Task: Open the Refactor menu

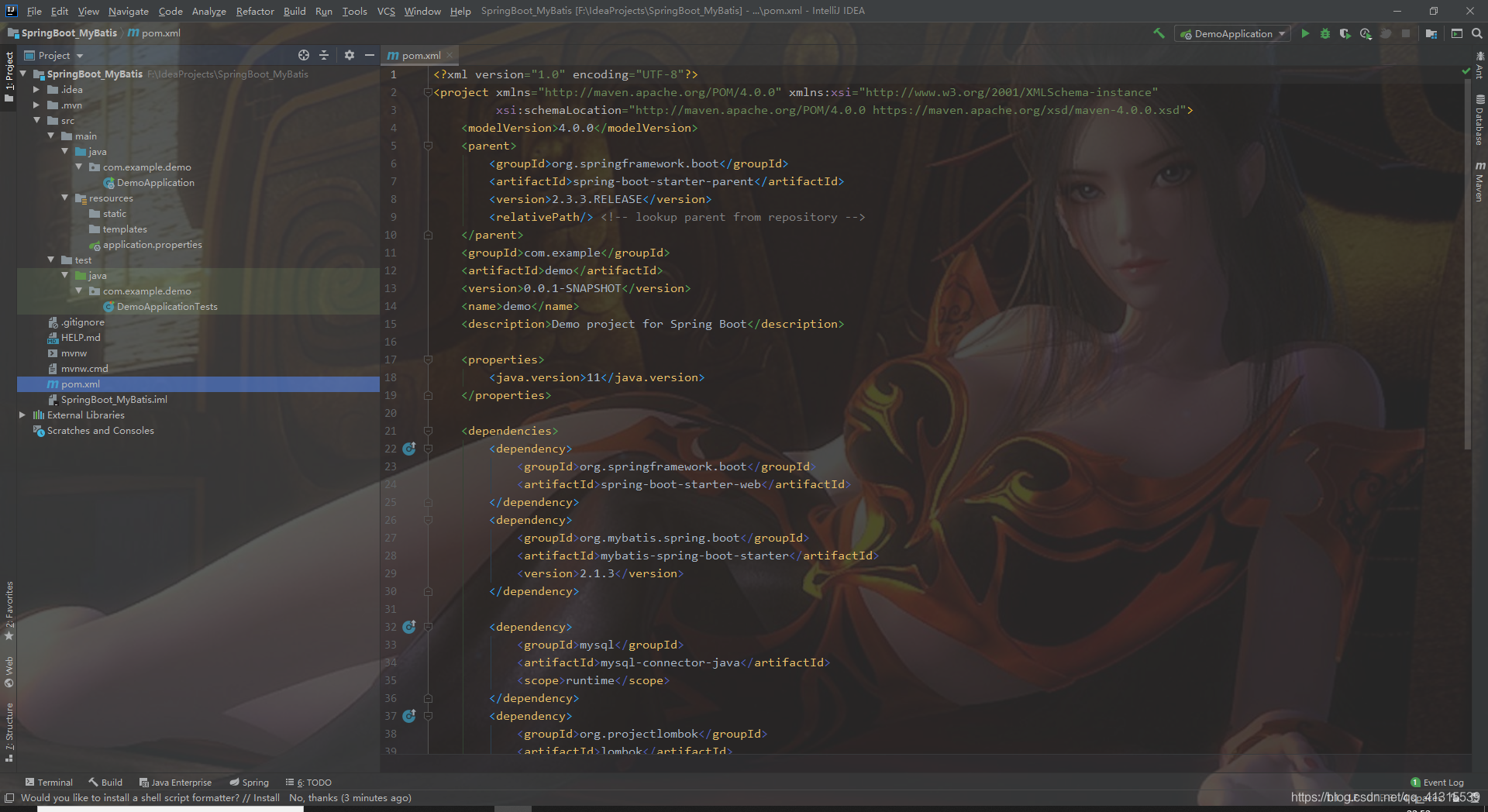Action: 255,11
